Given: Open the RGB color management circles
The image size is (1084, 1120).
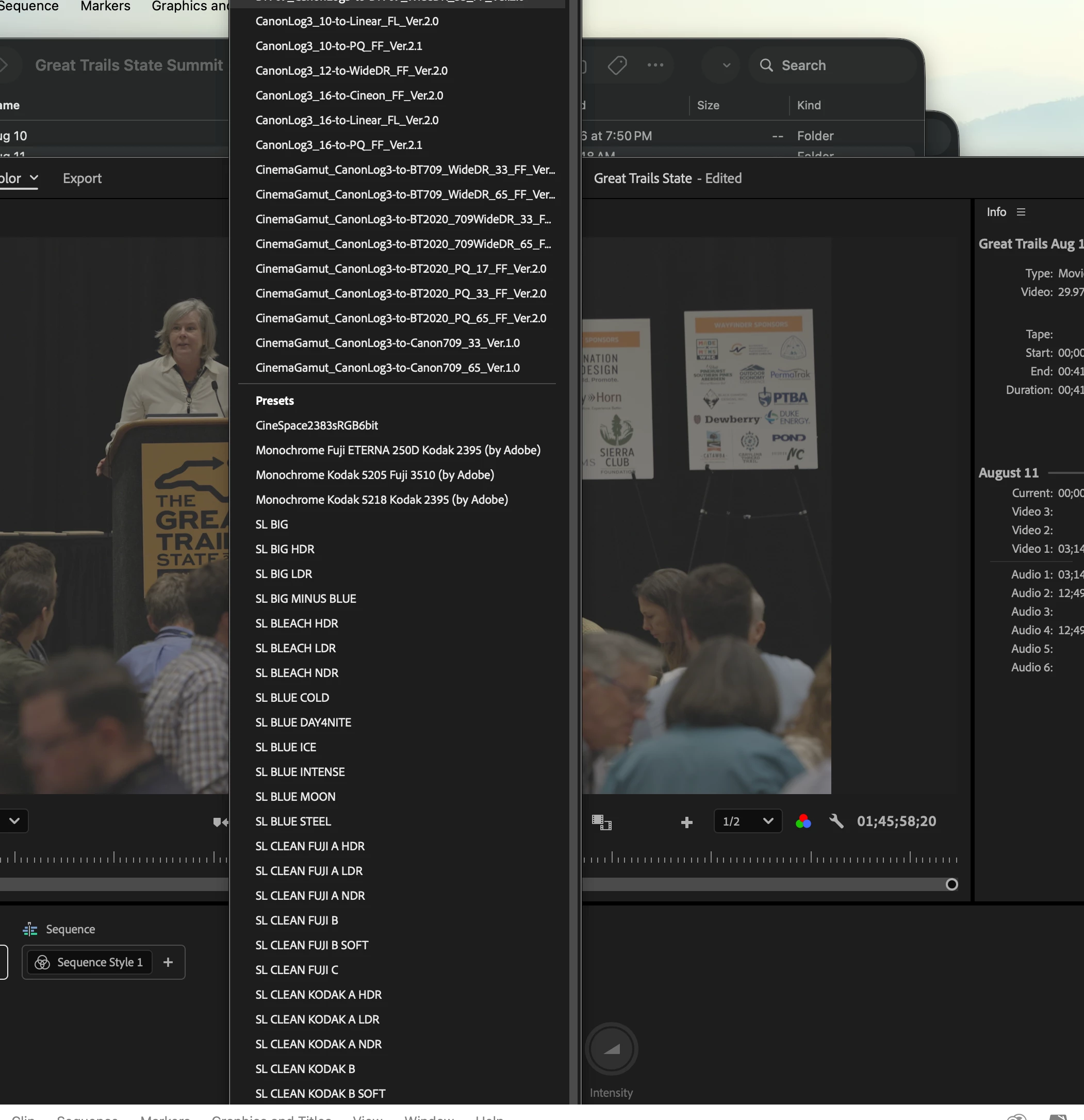Looking at the screenshot, I should coord(803,821).
